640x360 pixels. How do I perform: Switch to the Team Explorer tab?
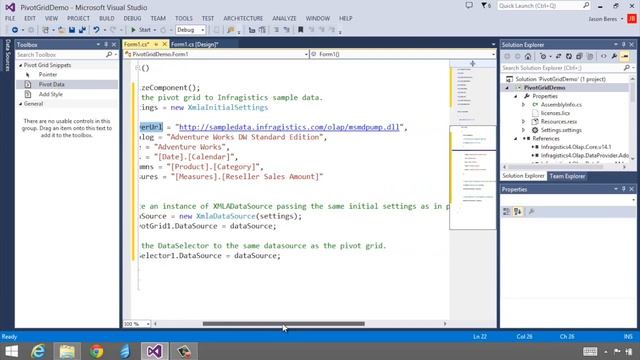click(x=567, y=176)
